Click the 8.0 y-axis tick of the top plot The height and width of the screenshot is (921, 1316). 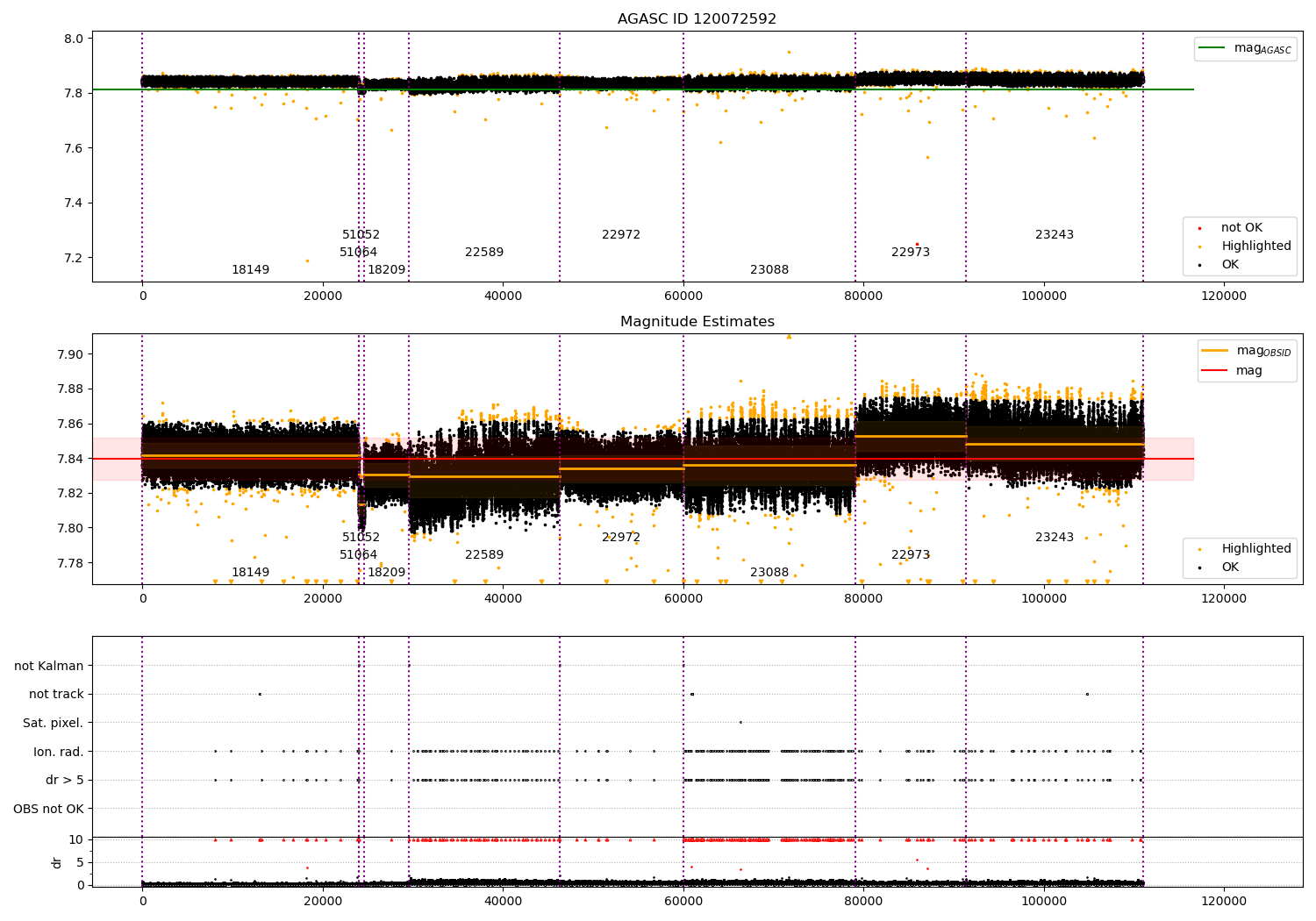[75, 39]
